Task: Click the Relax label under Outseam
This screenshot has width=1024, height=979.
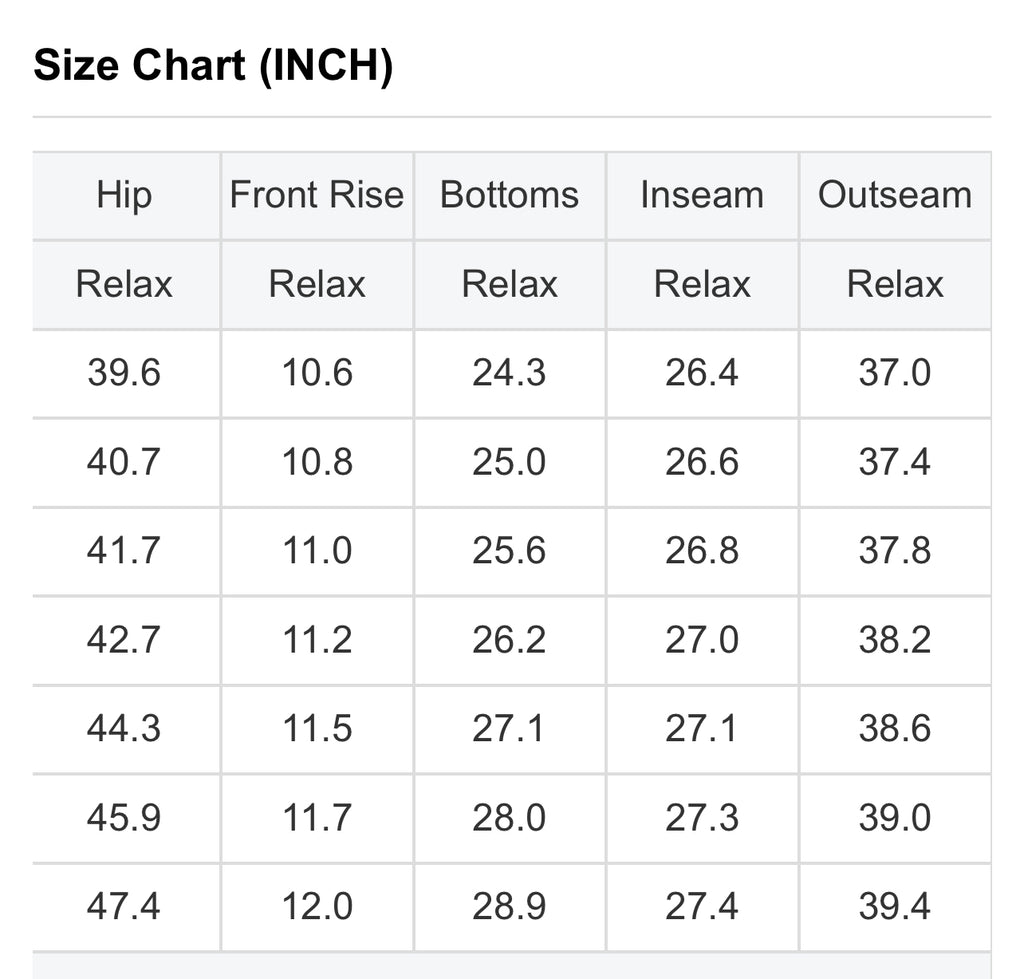Action: point(895,285)
